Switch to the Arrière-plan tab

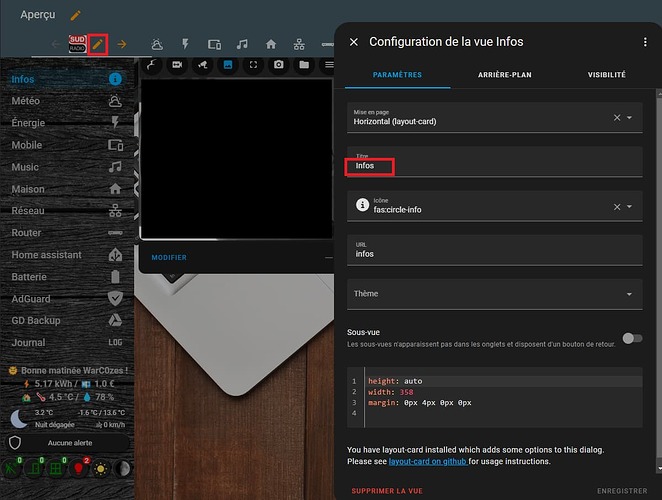(505, 75)
